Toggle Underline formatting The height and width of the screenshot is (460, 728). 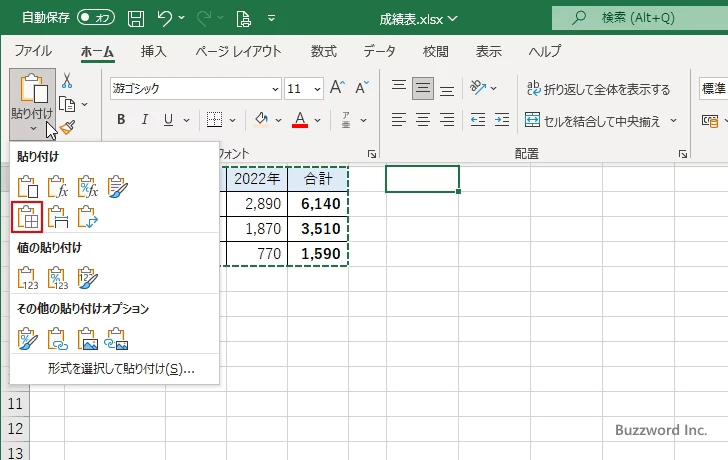(169, 120)
